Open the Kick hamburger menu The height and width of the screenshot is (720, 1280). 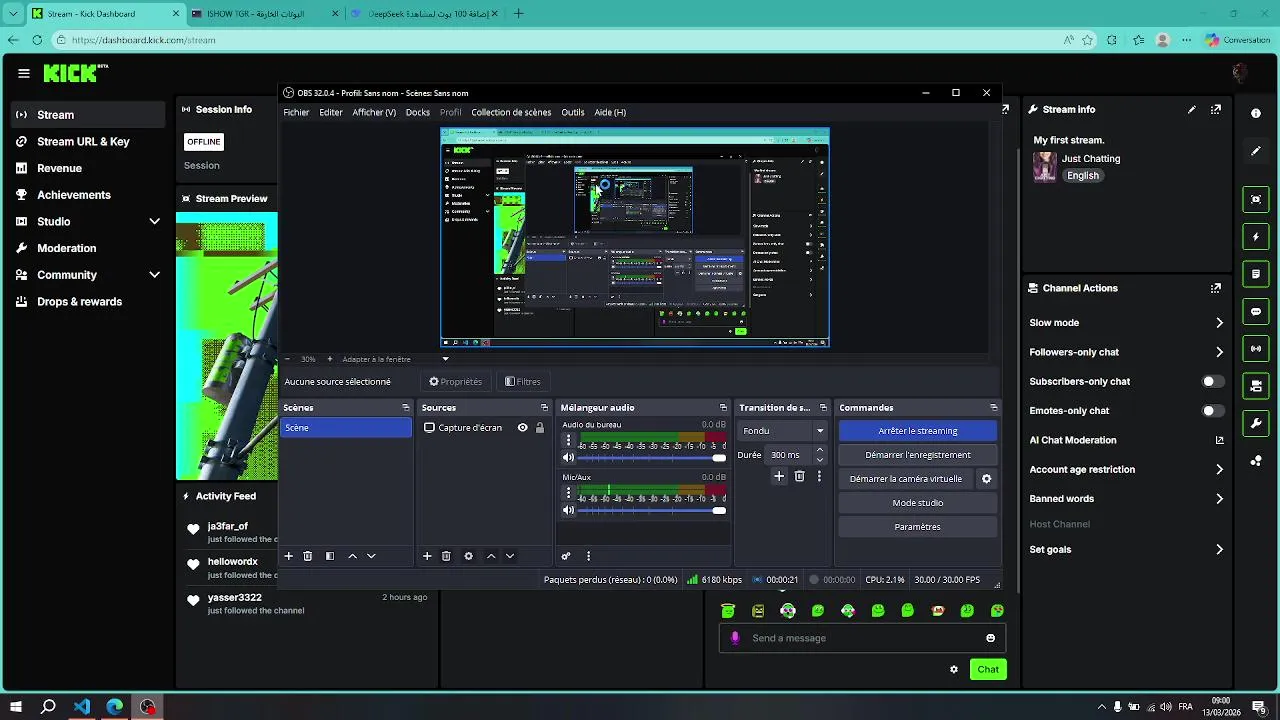[24, 73]
